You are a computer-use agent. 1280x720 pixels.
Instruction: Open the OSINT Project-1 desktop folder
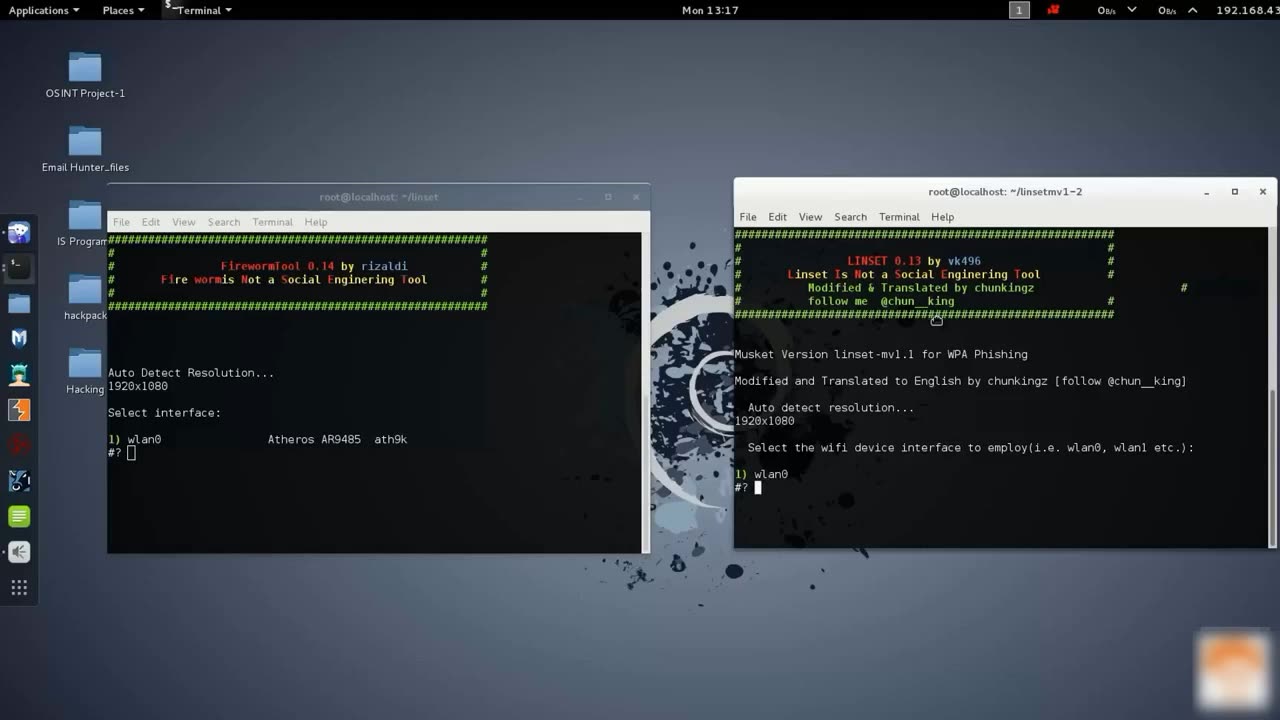click(x=85, y=75)
